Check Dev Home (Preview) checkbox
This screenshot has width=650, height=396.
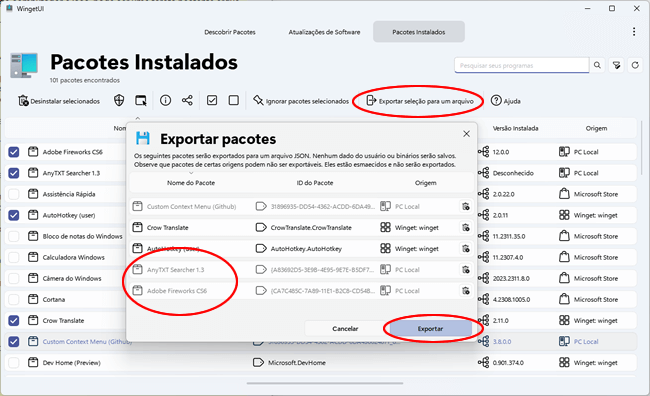[14, 362]
